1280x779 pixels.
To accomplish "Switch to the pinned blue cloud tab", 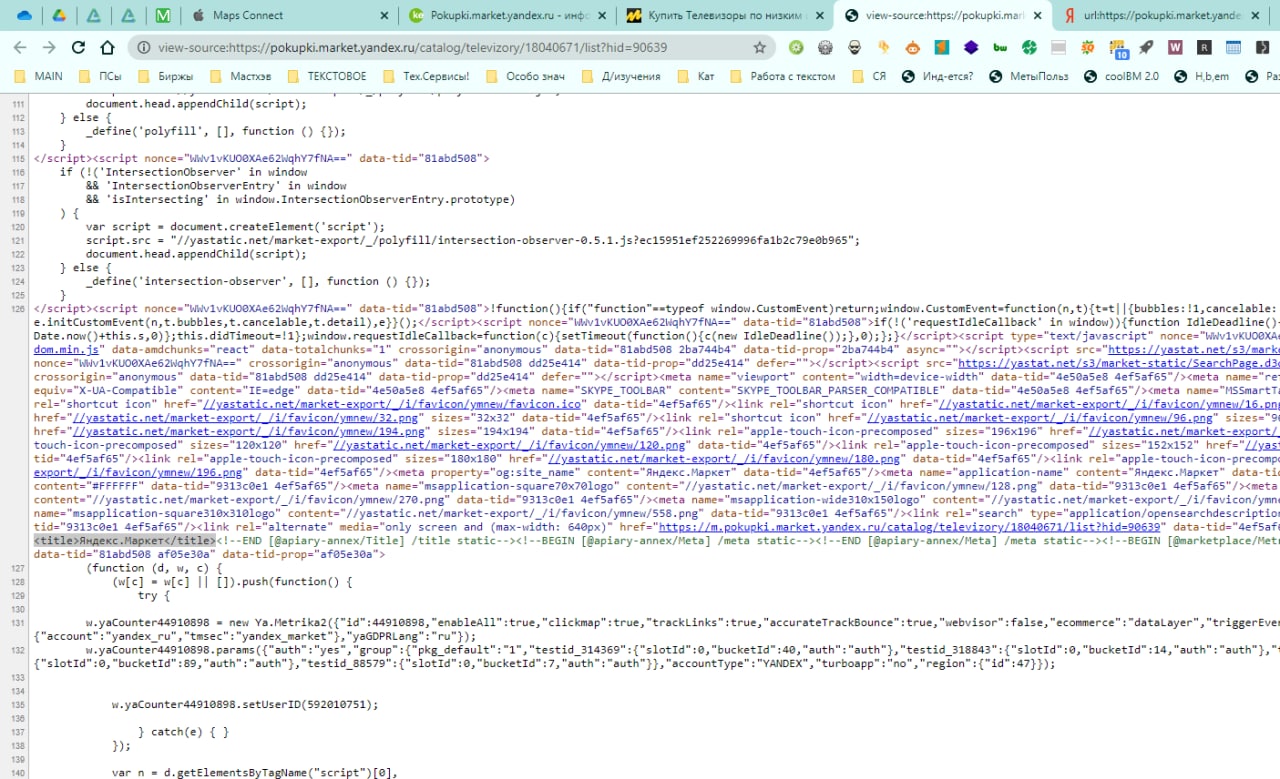I will (x=24, y=16).
